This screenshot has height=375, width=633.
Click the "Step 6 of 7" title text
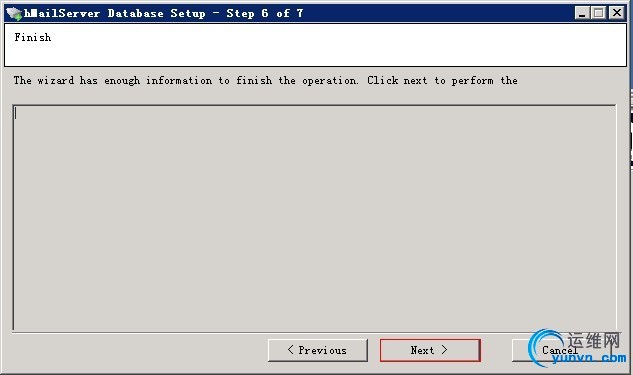(x=265, y=13)
